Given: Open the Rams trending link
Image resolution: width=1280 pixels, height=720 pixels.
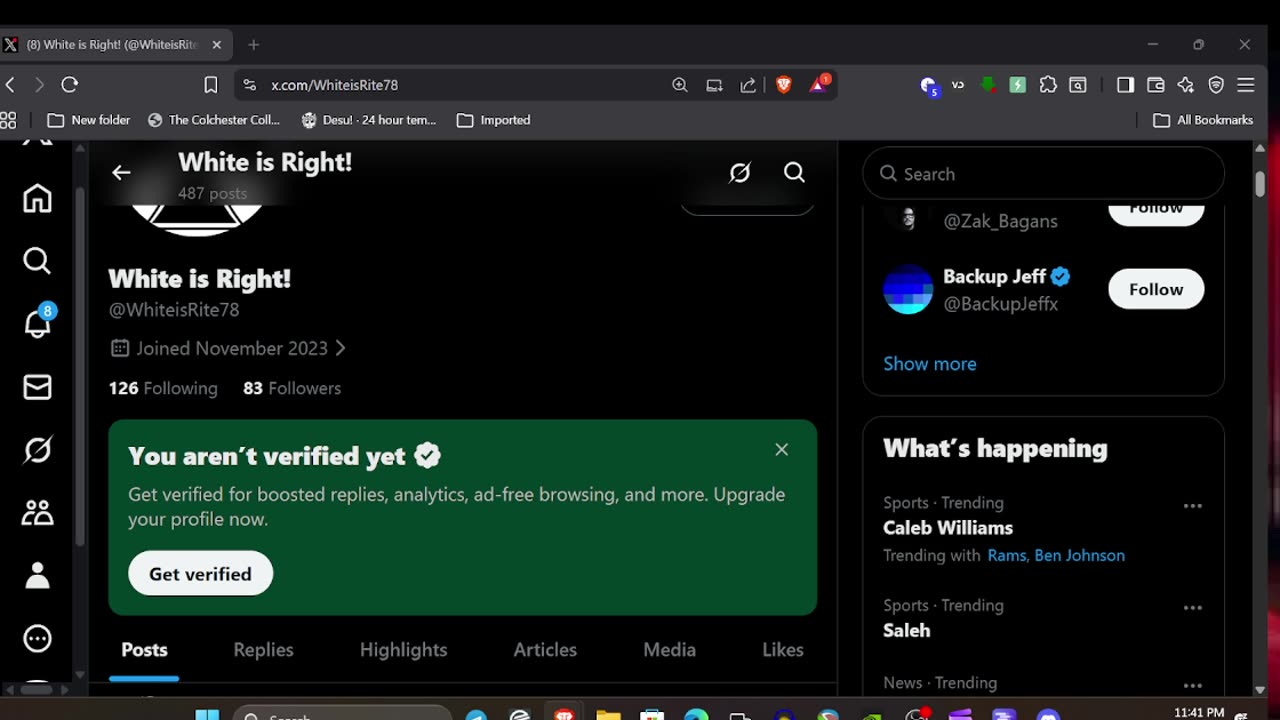Looking at the screenshot, I should [x=1007, y=555].
